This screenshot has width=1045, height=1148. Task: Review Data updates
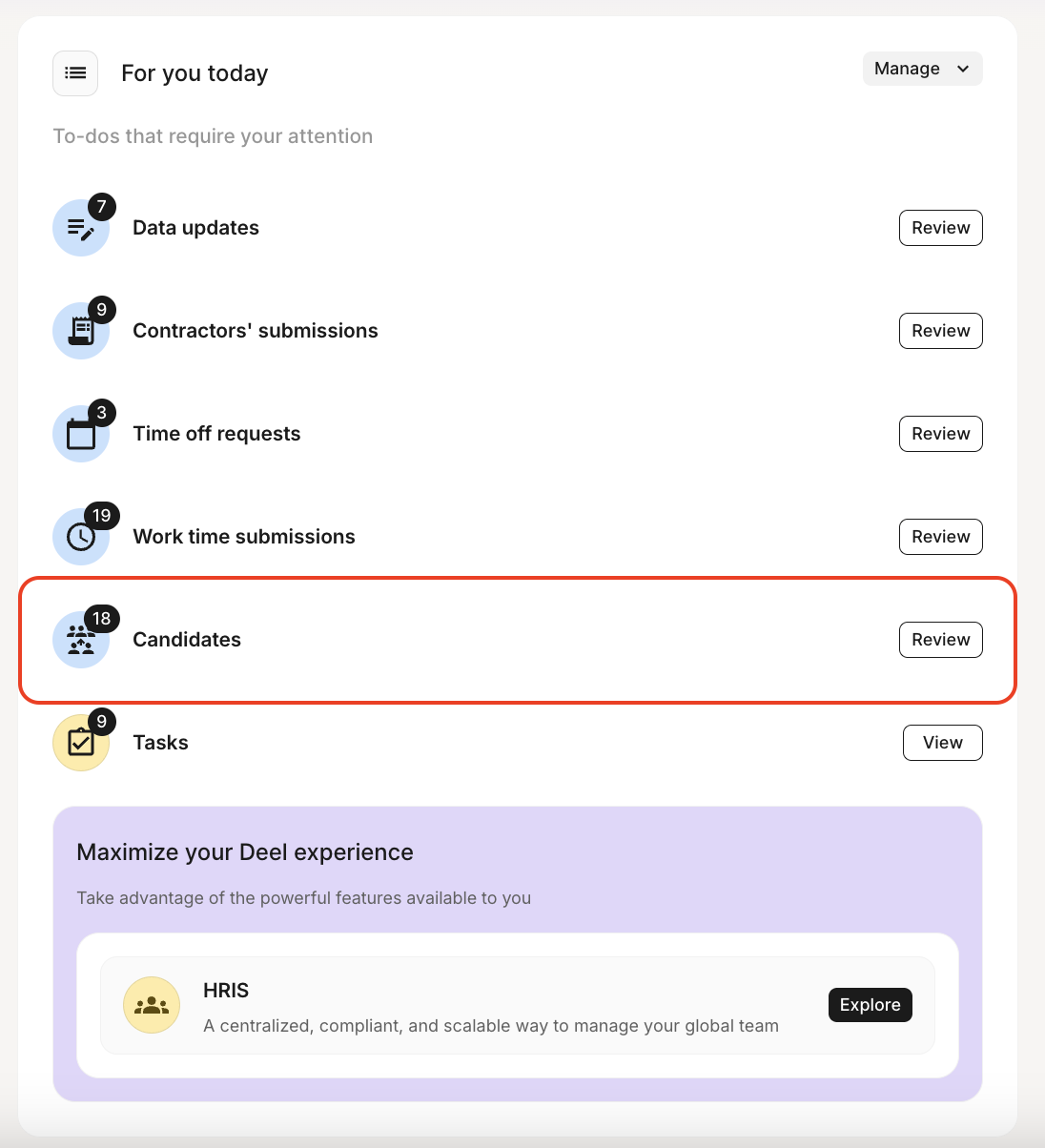point(940,228)
